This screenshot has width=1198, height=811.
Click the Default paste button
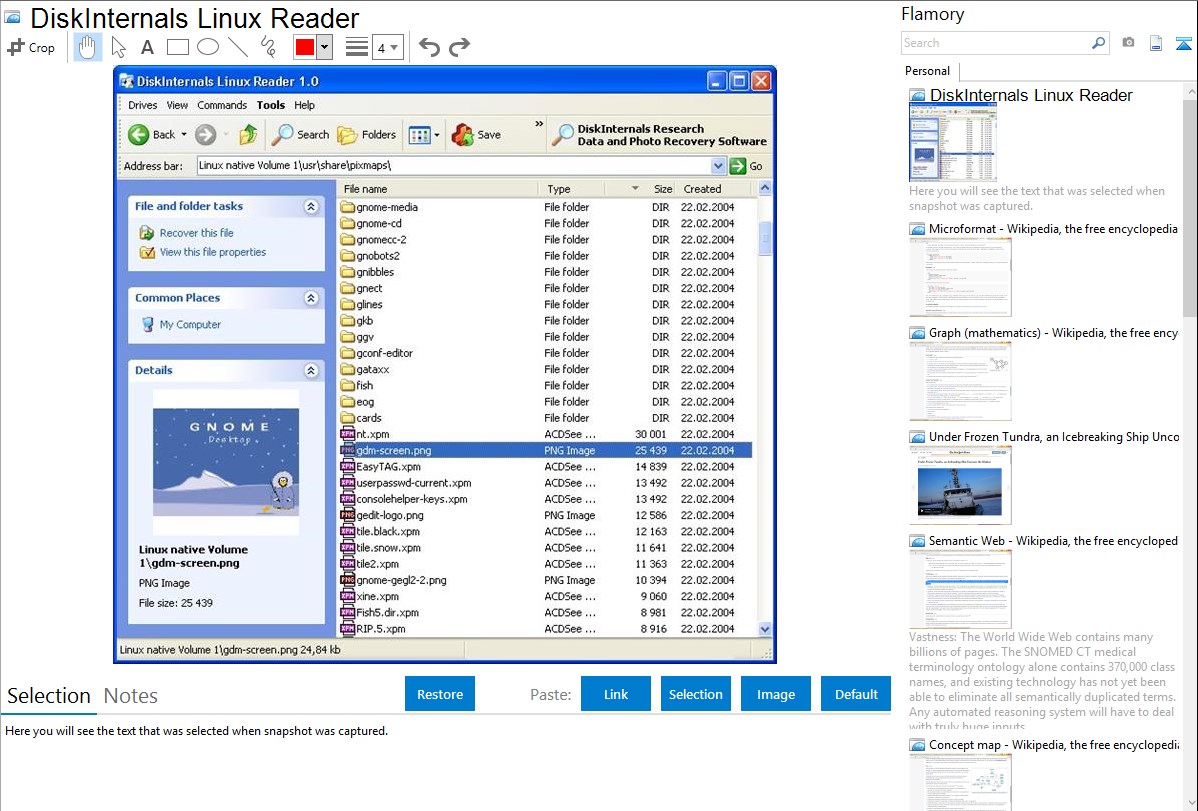pos(856,694)
